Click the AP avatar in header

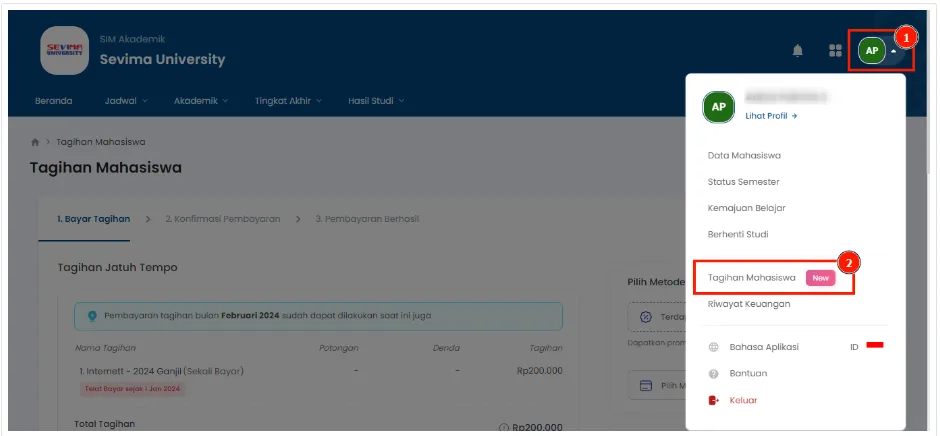click(872, 51)
